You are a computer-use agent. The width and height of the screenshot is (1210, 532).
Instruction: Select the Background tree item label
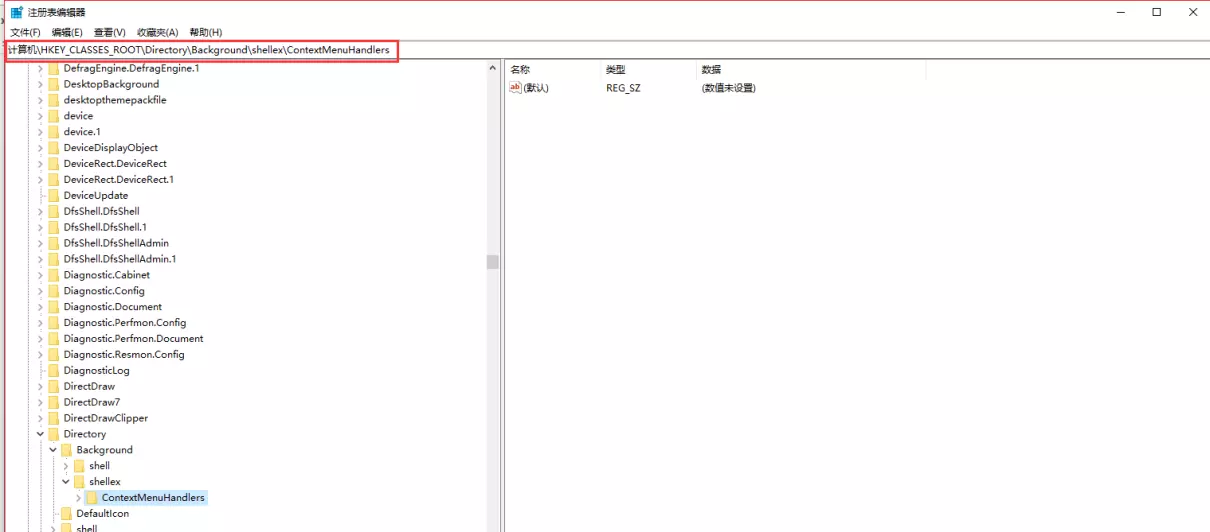pos(105,450)
